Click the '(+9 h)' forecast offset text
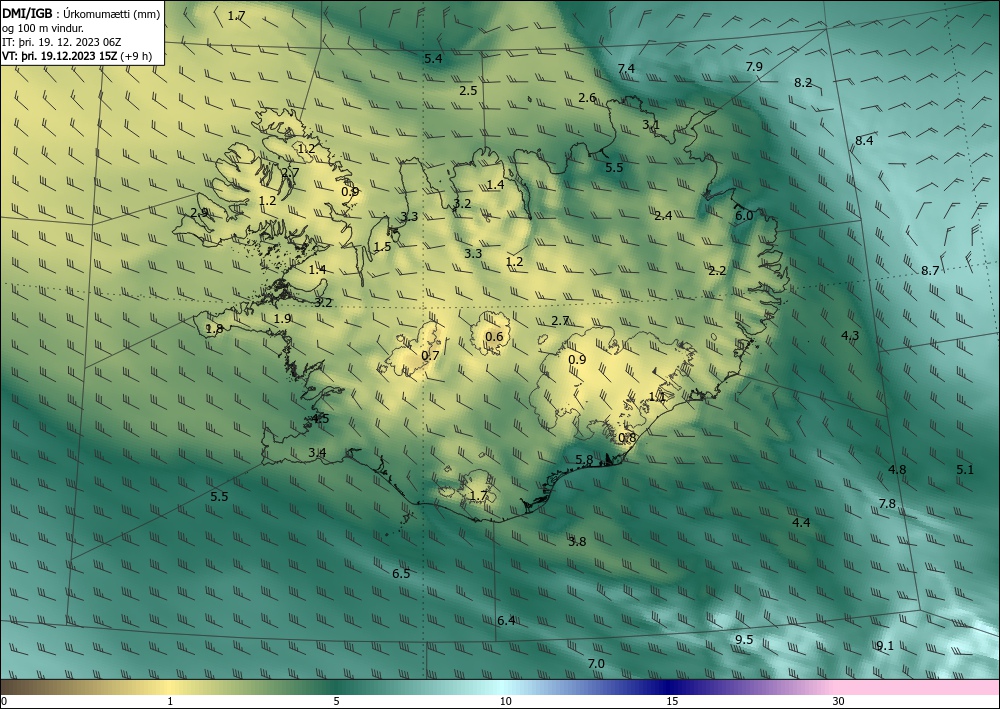This screenshot has height=709, width=1000. coord(136,56)
